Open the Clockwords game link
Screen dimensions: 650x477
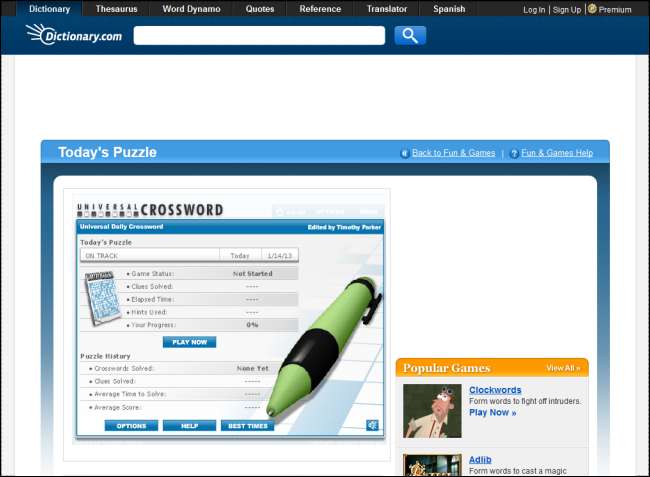pos(495,390)
